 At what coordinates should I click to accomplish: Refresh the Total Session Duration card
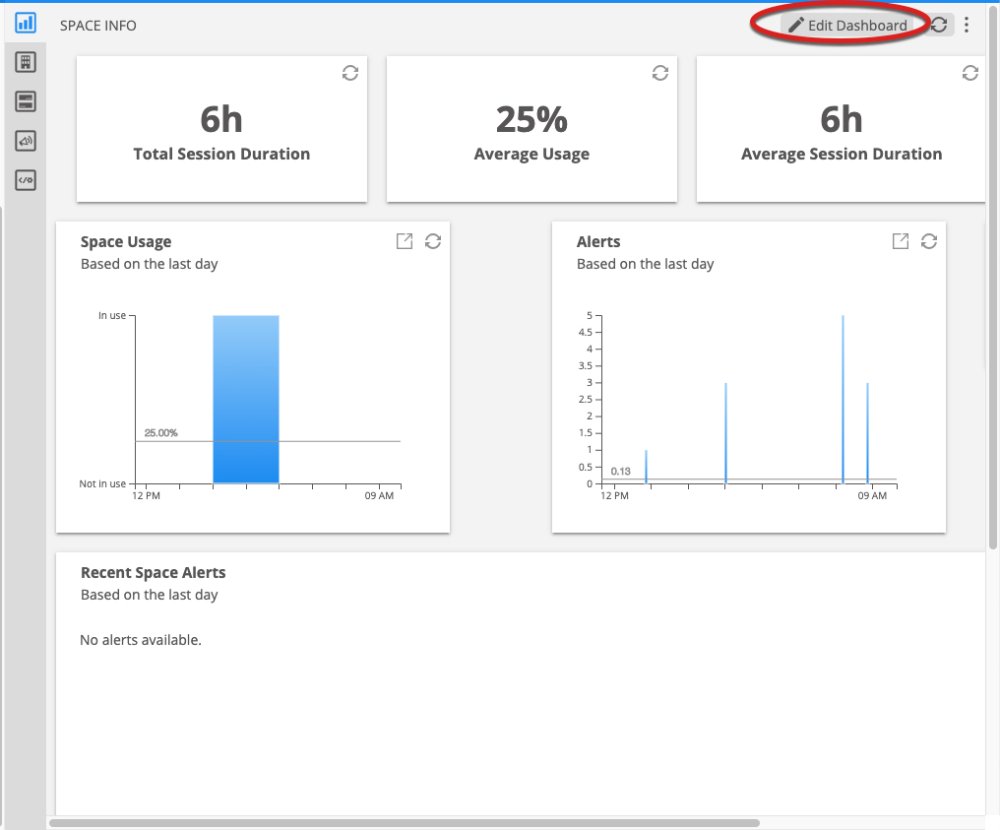(350, 72)
